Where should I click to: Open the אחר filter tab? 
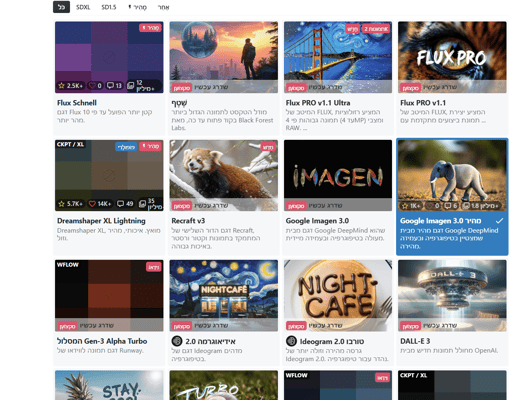163,7
